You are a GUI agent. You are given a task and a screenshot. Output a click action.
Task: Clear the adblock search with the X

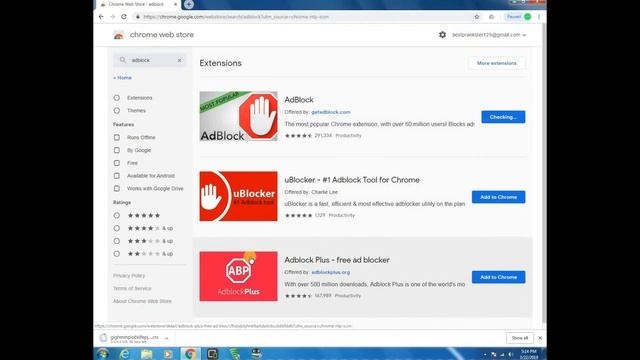[x=179, y=60]
